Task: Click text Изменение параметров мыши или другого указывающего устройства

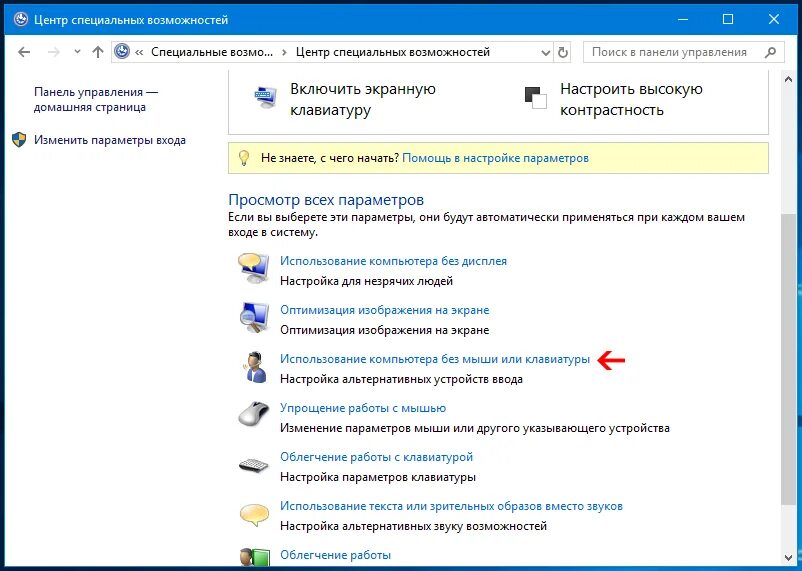Action: pyautogui.click(x=475, y=428)
